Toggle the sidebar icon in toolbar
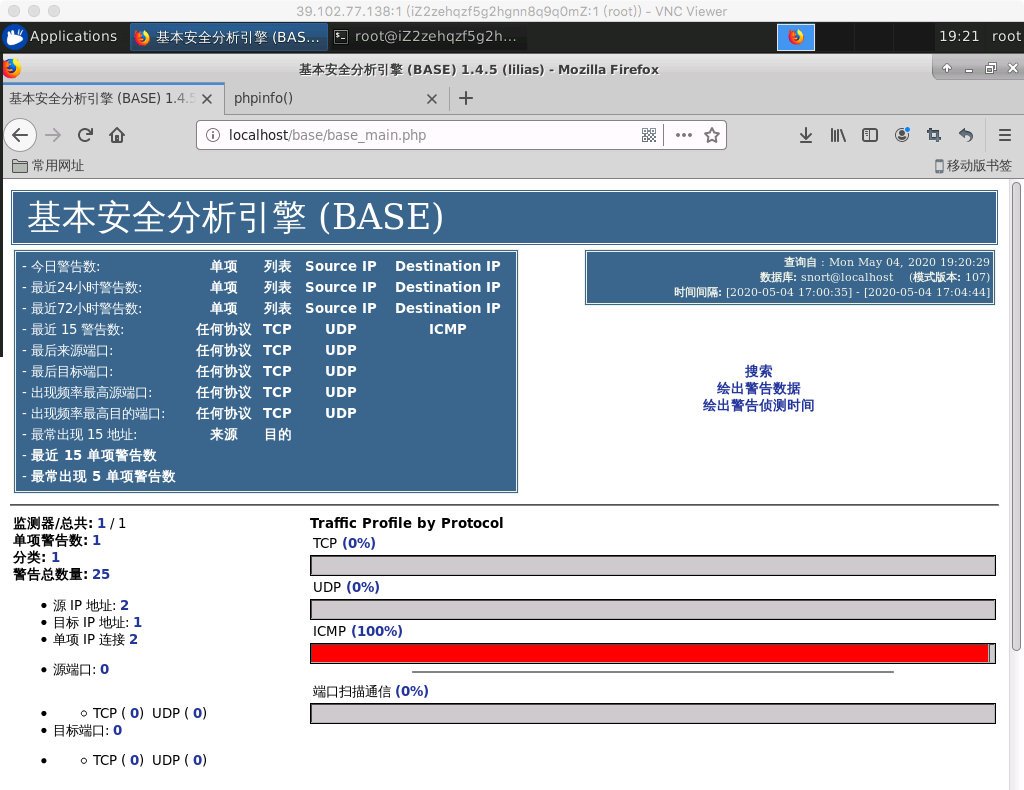 pos(869,135)
